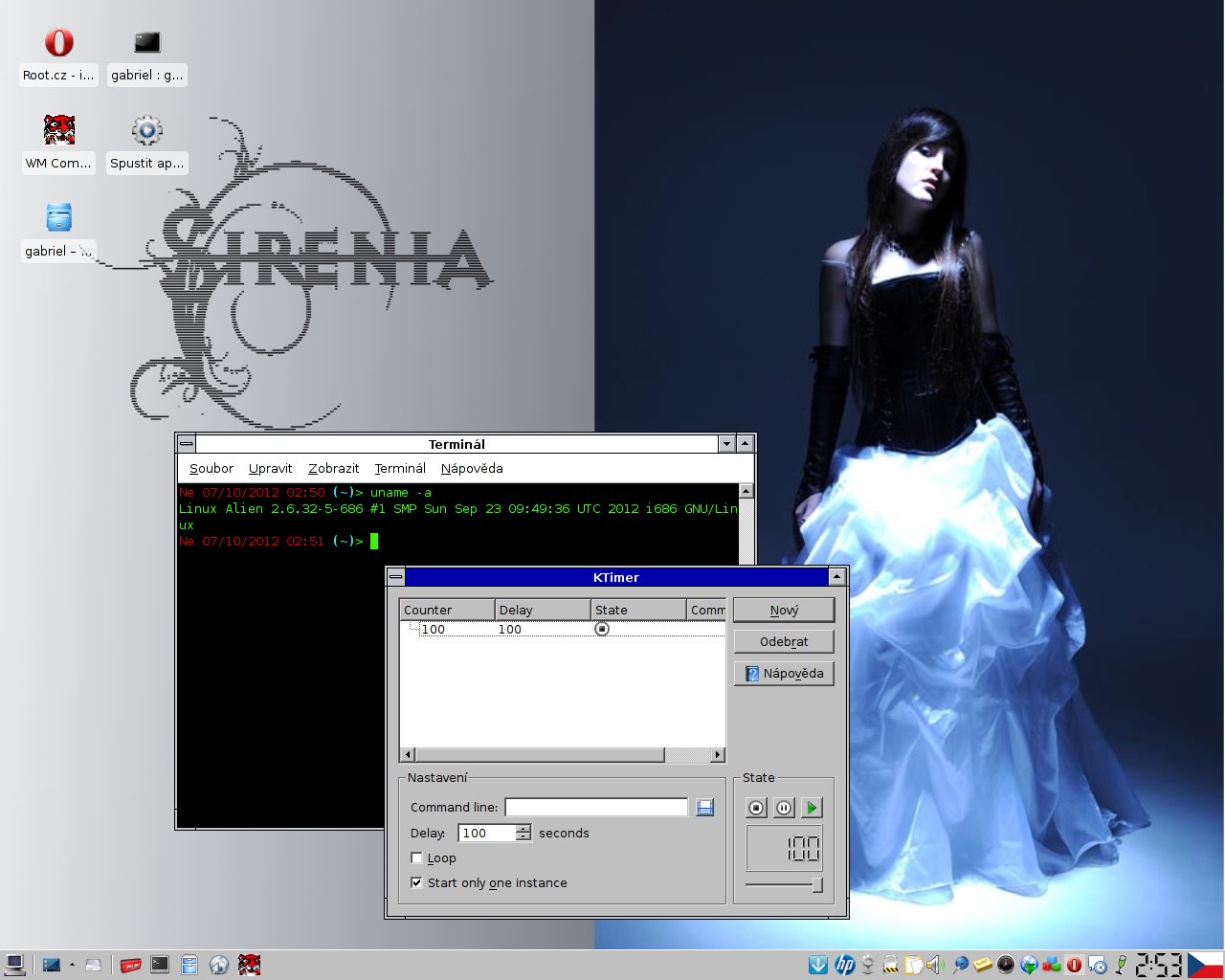Screen dimensions: 1225x980
Task: Click the Nápověda button in KTimer
Action: point(784,673)
